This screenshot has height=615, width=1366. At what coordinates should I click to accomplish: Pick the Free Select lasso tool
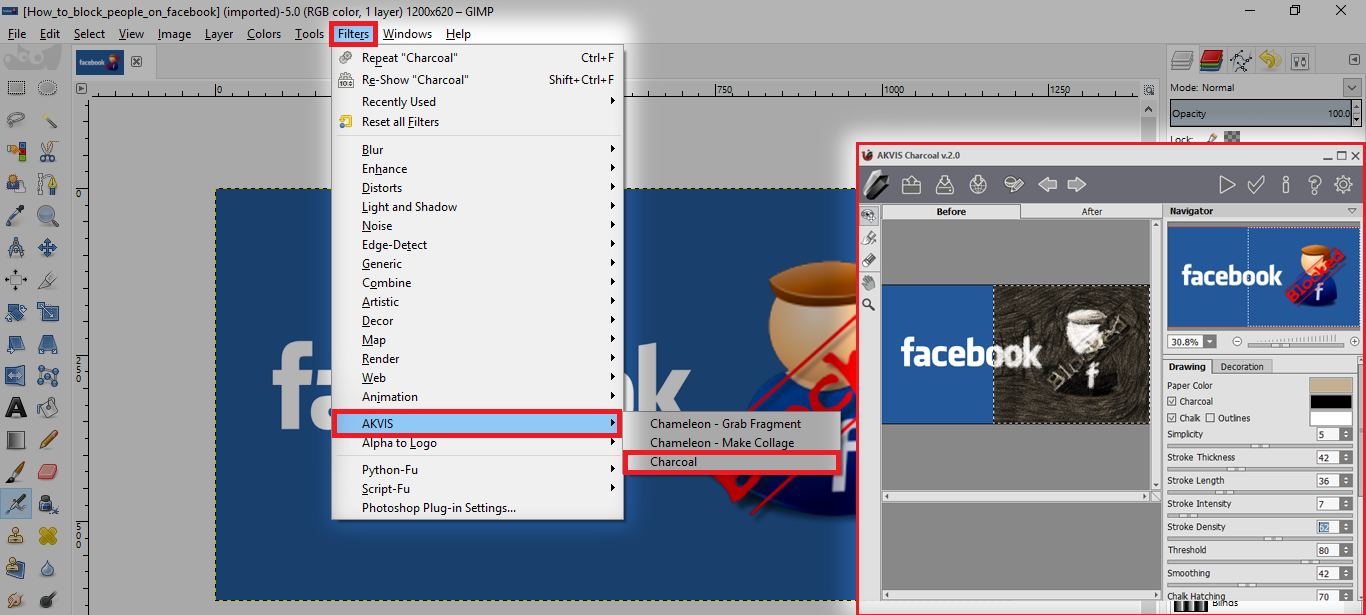point(16,120)
